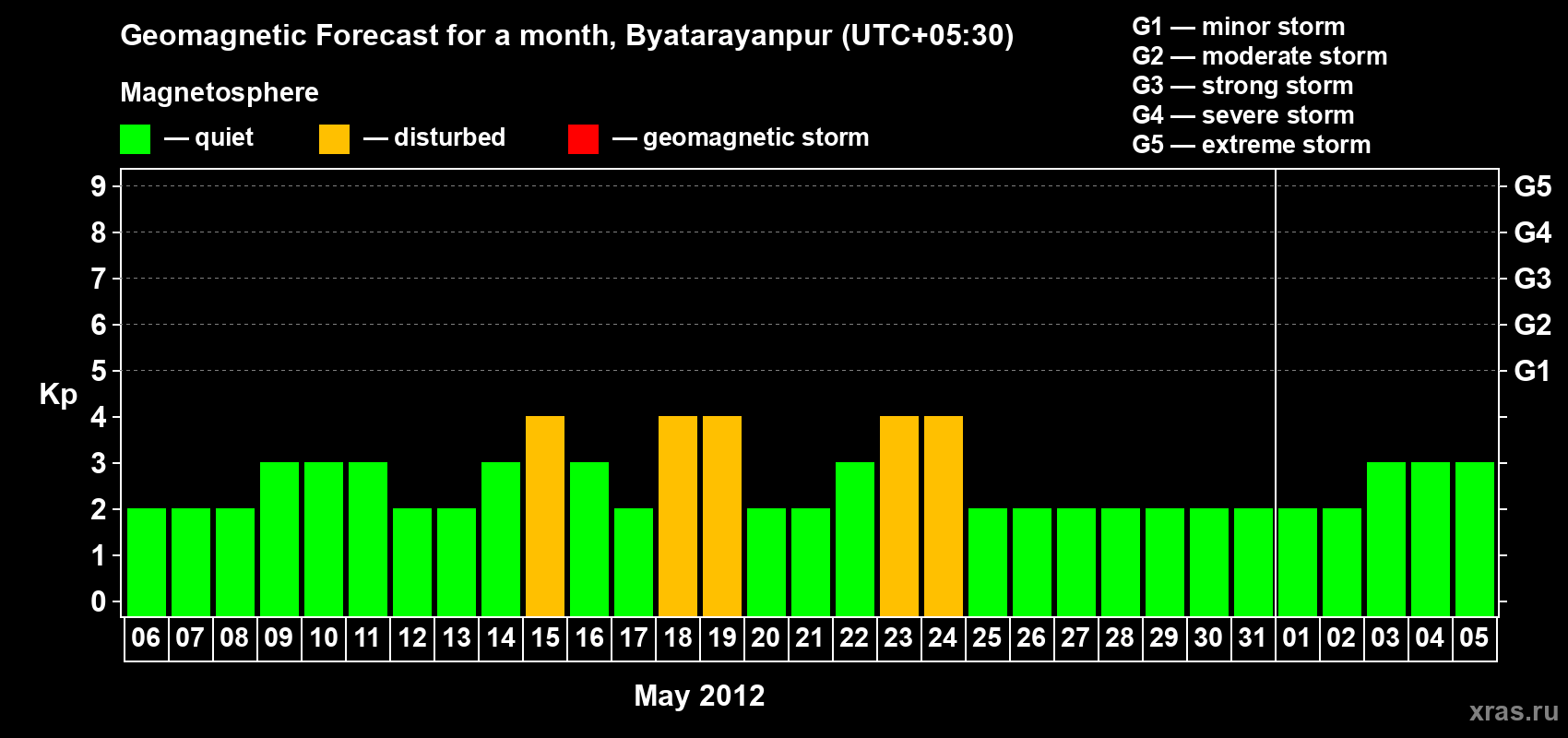Click the Kp axis label

click(x=58, y=395)
